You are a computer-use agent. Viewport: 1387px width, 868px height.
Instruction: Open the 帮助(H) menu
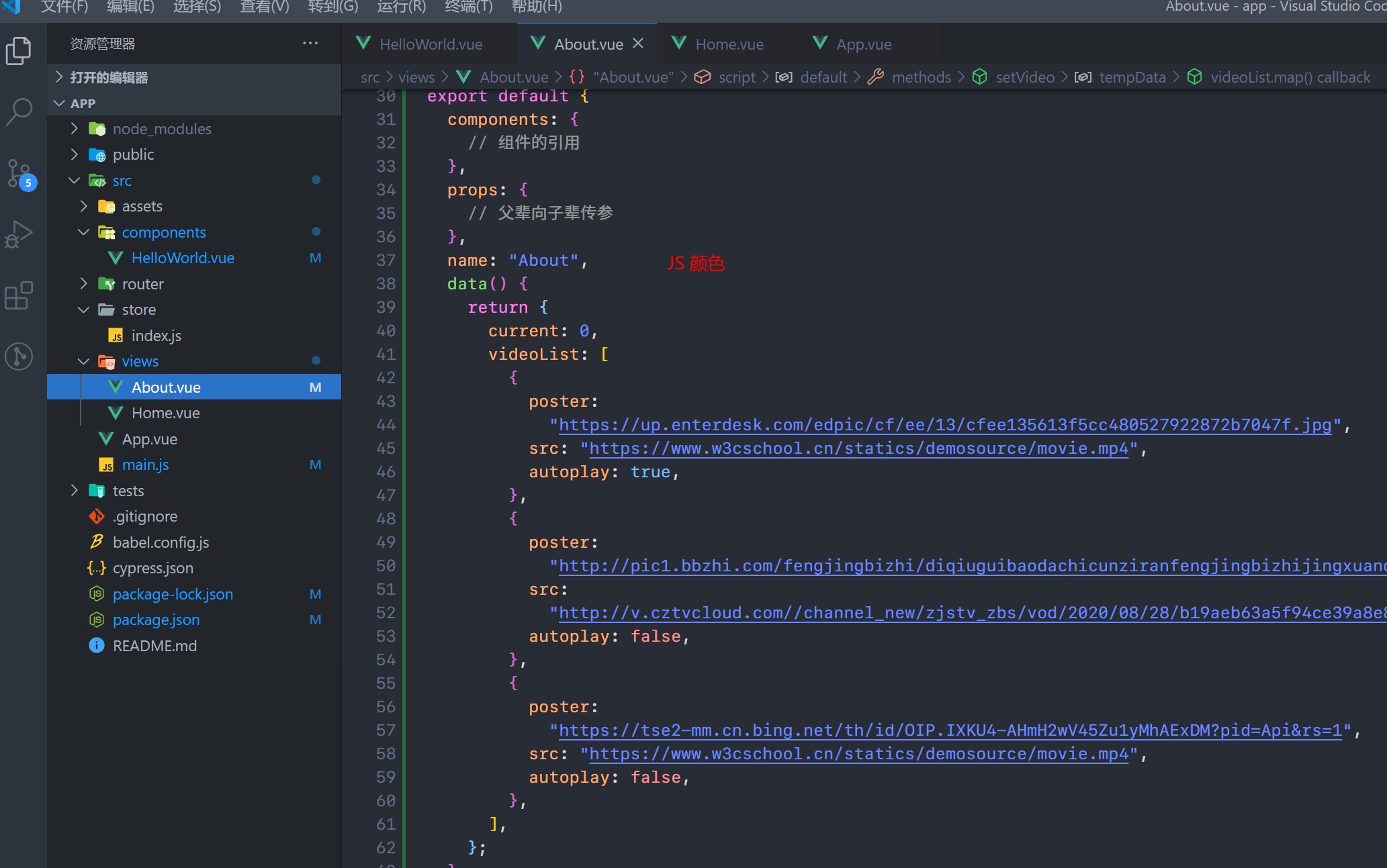(537, 7)
